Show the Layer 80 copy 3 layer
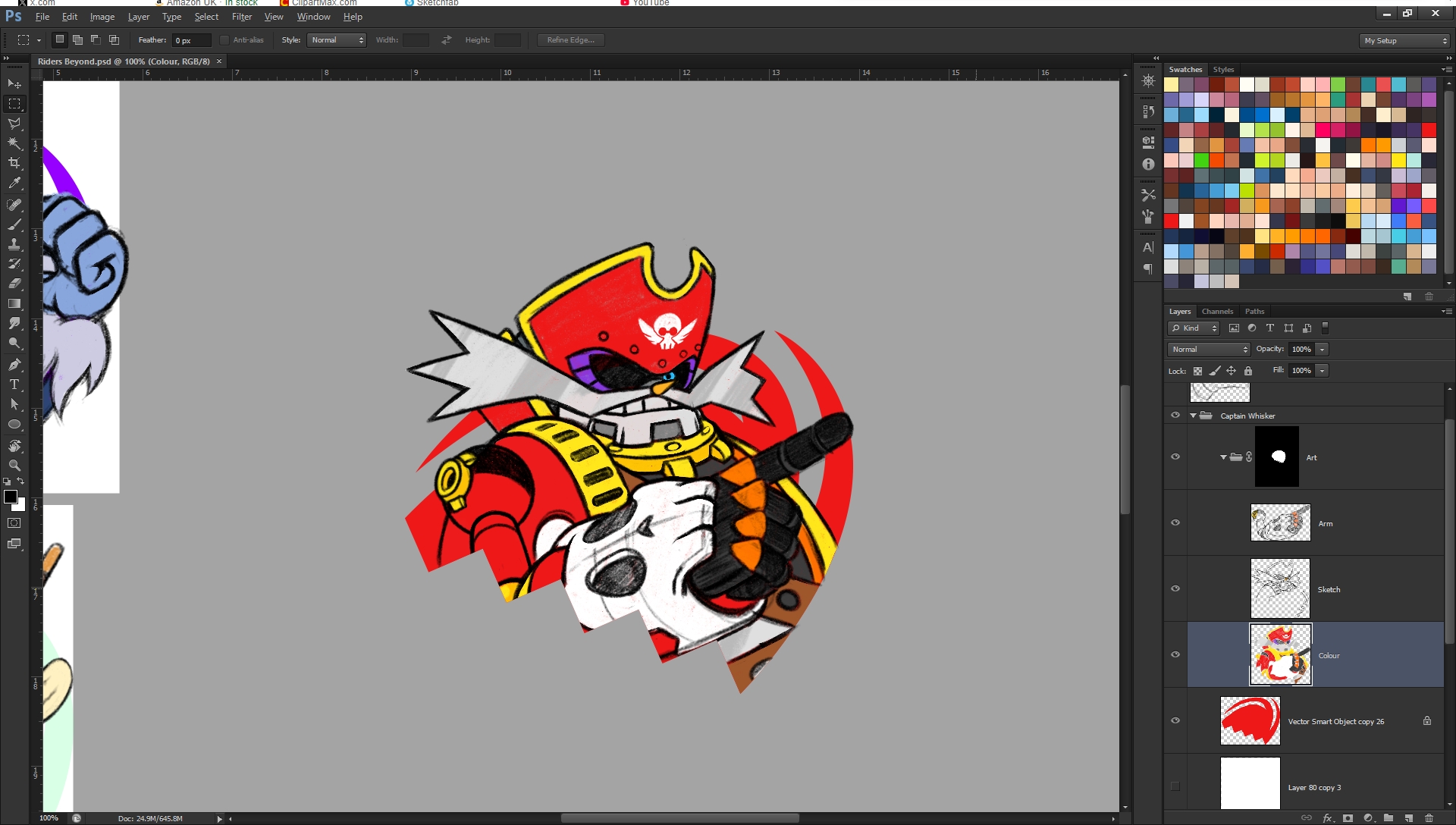1456x825 pixels. 1175,787
